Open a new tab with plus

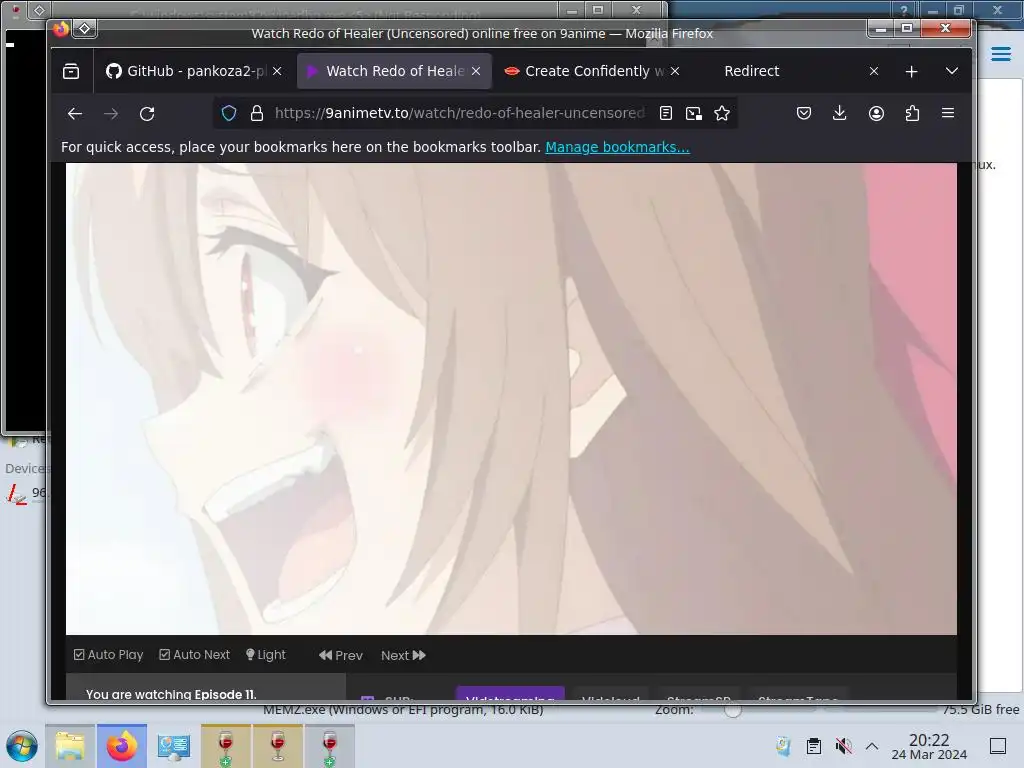pyautogui.click(x=912, y=71)
